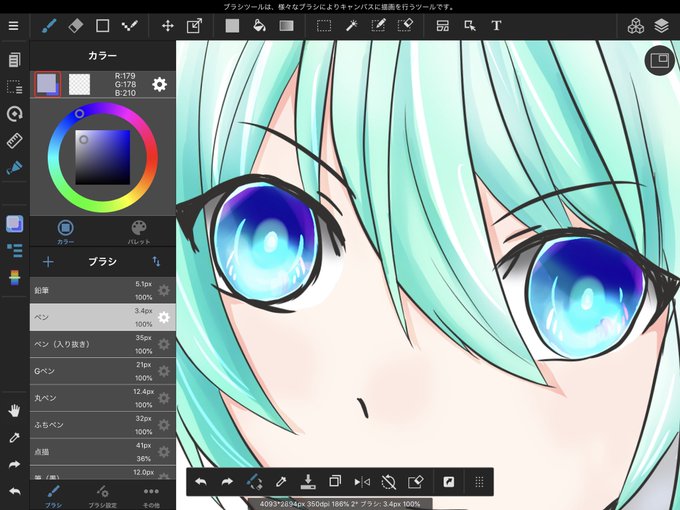Switch to the その他 bottom tab
Screen dimensions: 680x510
(x=151, y=496)
